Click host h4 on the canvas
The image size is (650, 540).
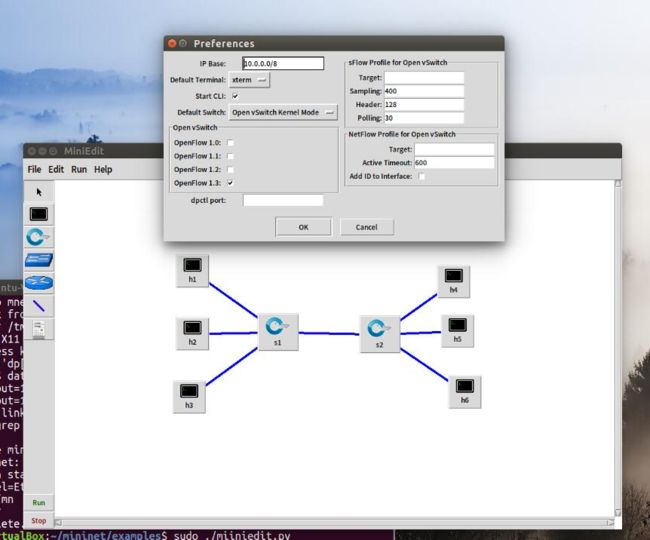(454, 281)
